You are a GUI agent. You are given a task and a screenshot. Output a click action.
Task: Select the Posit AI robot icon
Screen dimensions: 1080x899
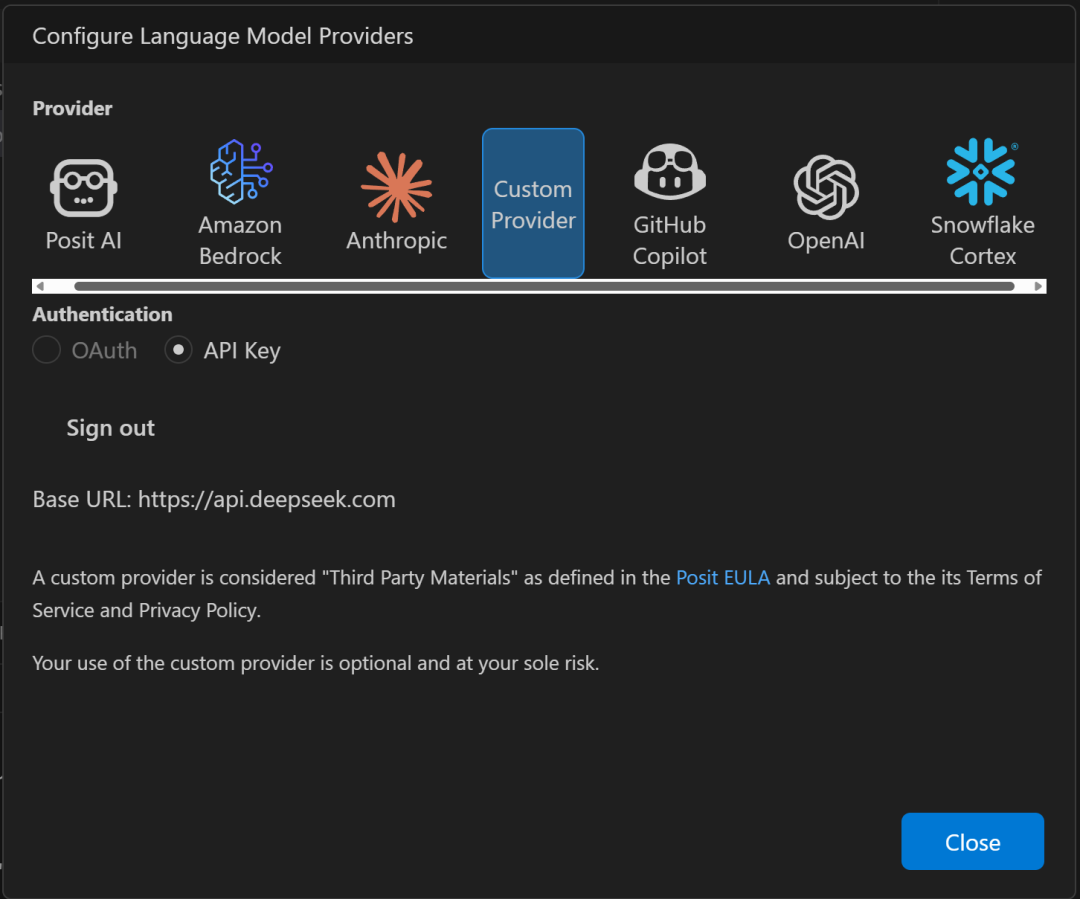pos(83,187)
